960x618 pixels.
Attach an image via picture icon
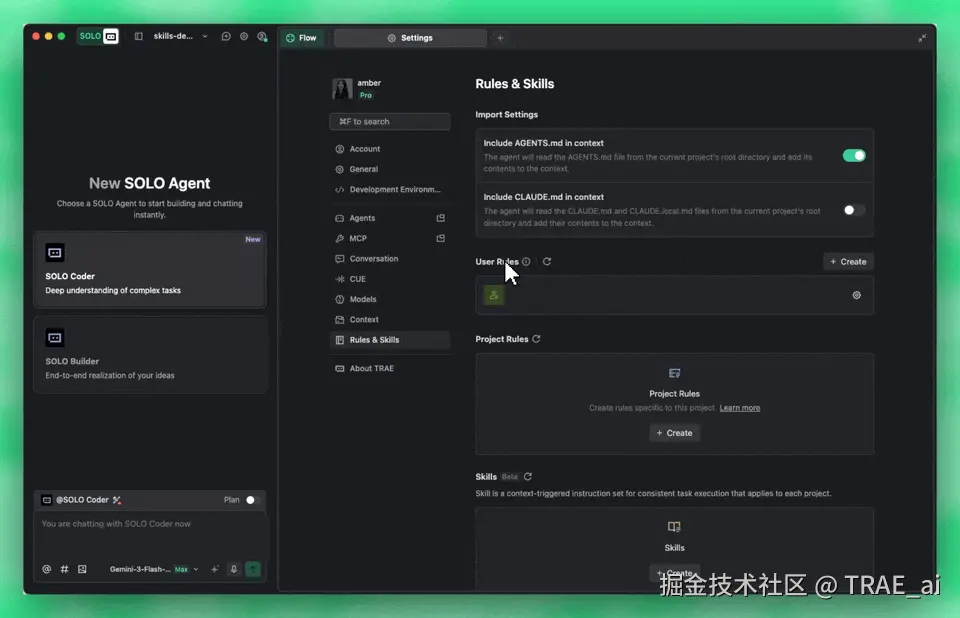pos(82,569)
